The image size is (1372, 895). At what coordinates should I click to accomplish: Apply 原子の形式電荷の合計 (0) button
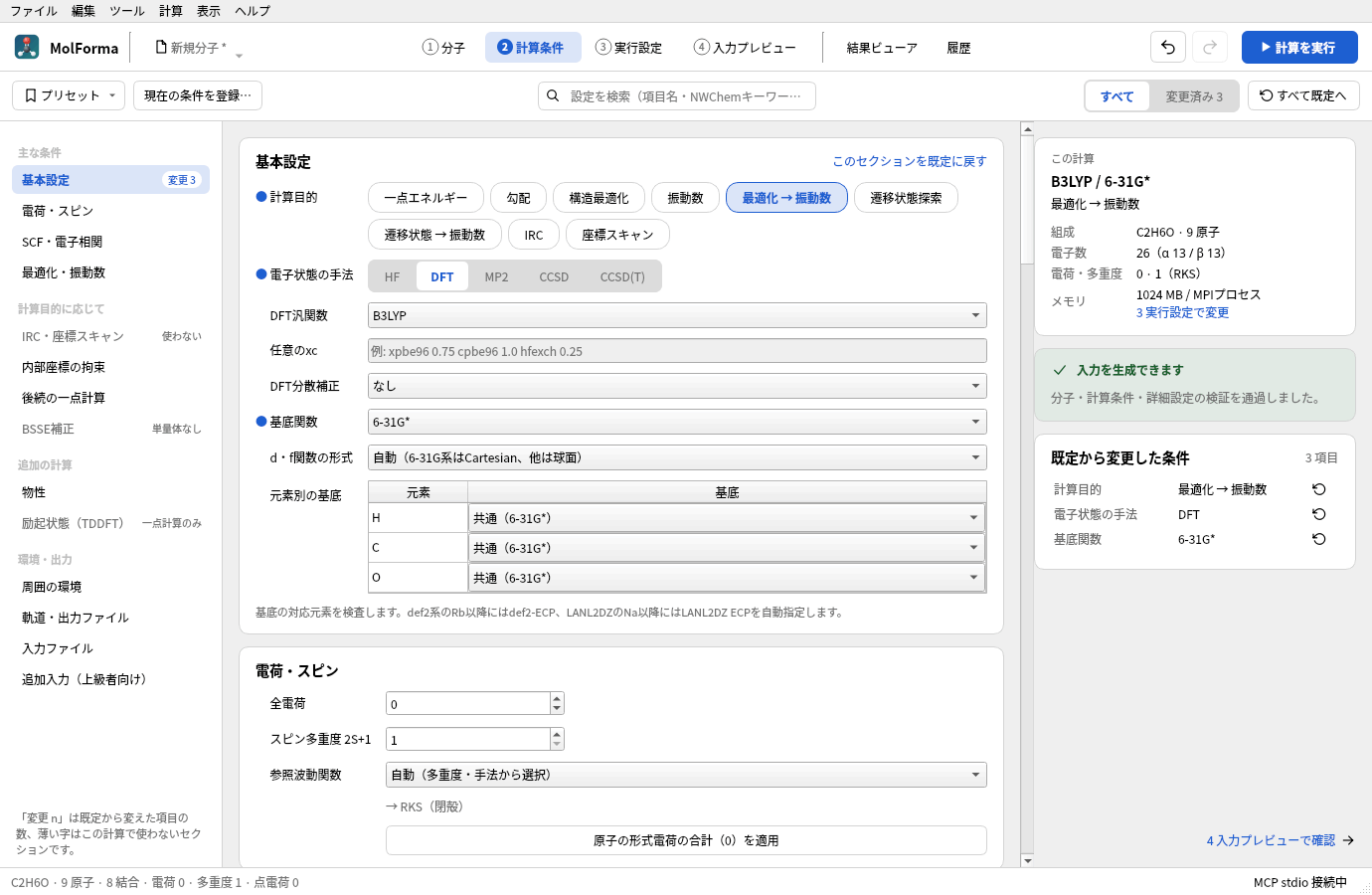pyautogui.click(x=686, y=840)
